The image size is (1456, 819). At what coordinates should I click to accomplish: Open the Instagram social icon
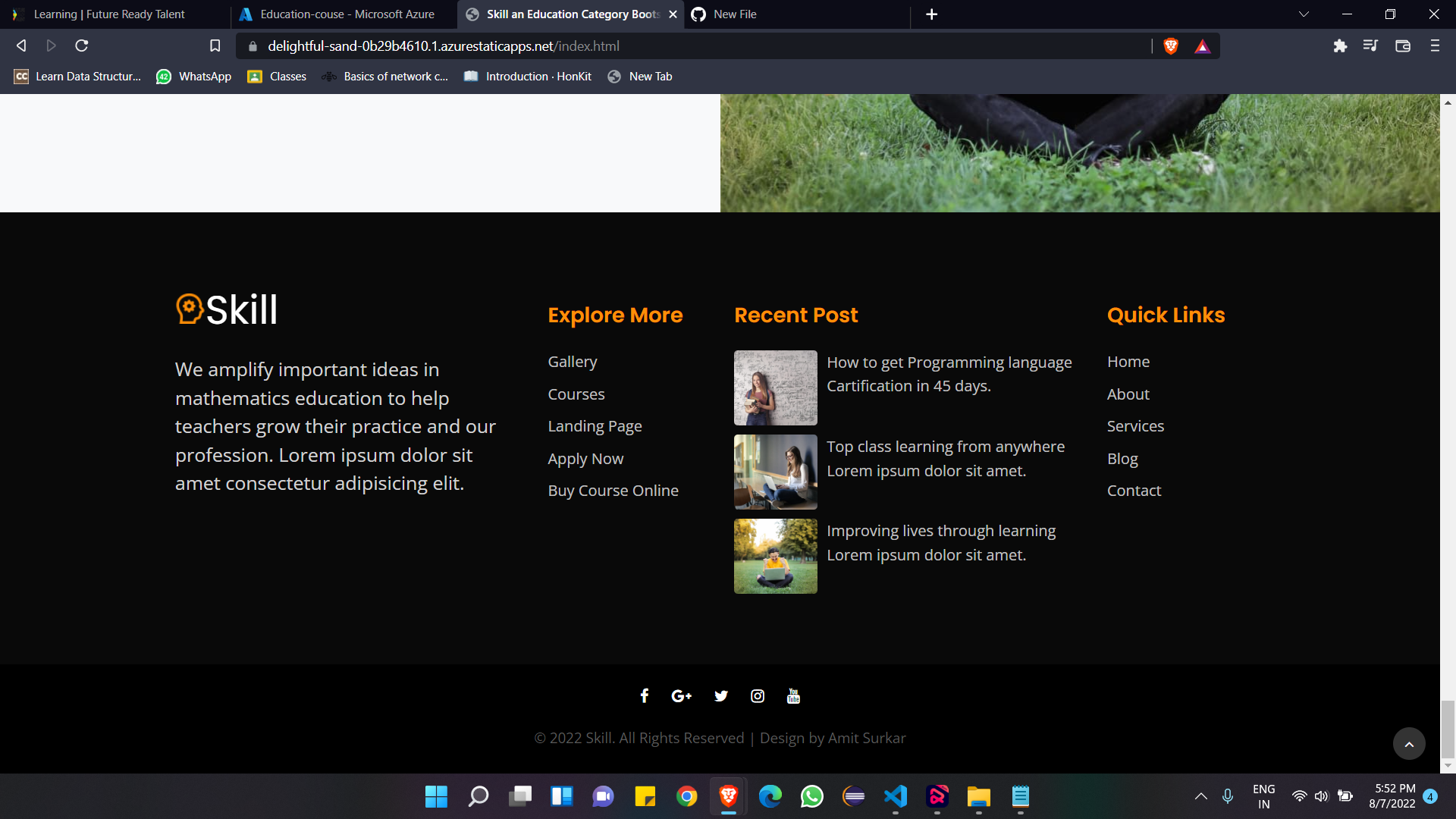(757, 696)
